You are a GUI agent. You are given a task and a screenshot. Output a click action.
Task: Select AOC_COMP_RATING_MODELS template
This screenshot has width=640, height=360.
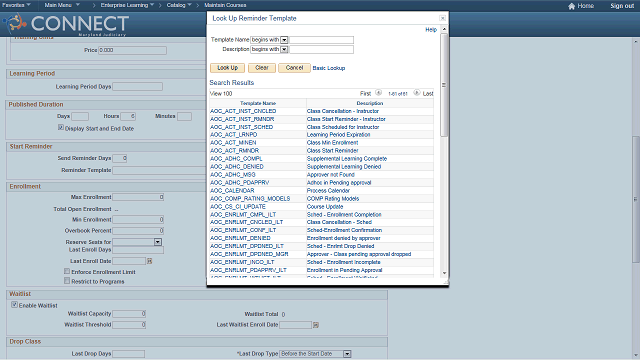point(250,199)
